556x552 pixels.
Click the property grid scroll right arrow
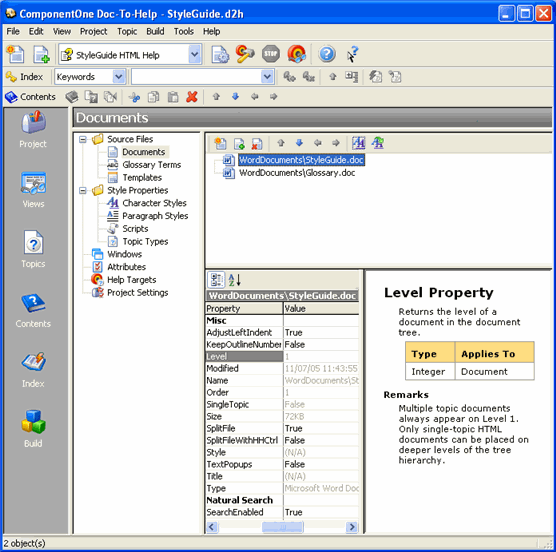pos(352,527)
